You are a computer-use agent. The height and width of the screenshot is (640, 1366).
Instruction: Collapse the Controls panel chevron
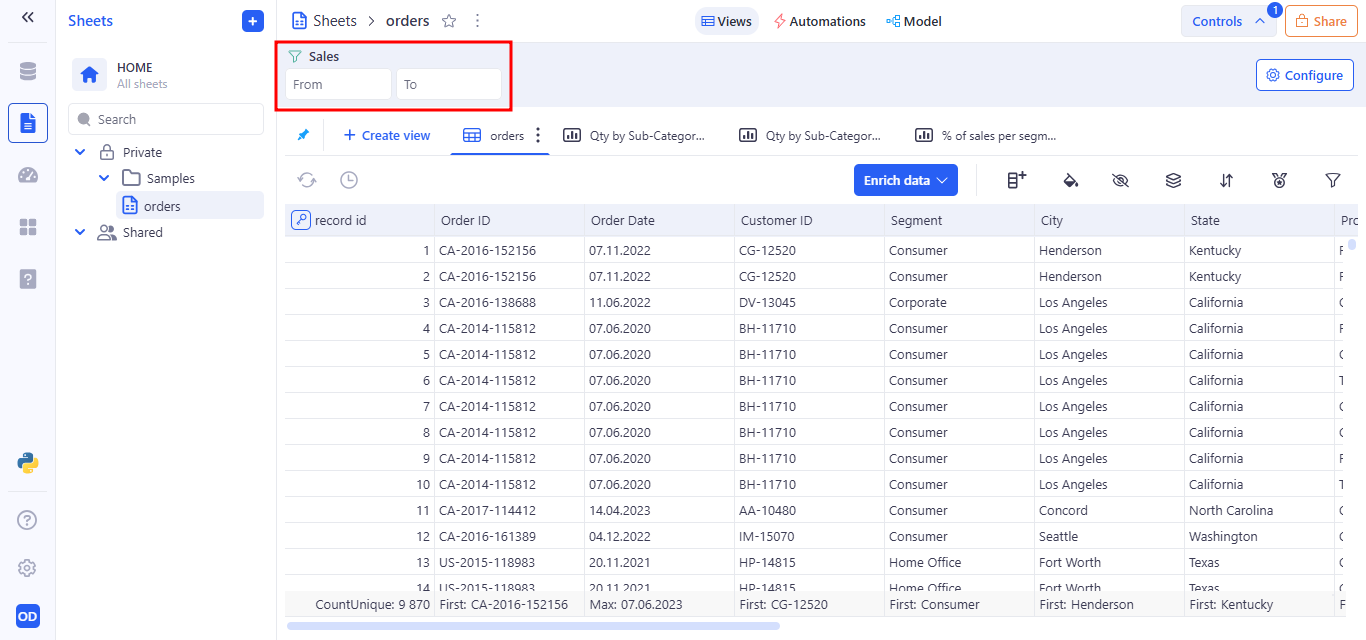(1260, 21)
